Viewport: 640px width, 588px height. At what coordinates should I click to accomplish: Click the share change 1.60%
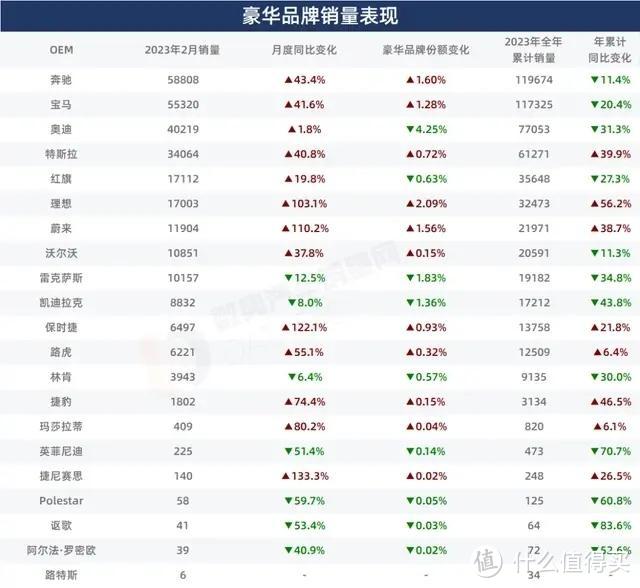coord(426,80)
